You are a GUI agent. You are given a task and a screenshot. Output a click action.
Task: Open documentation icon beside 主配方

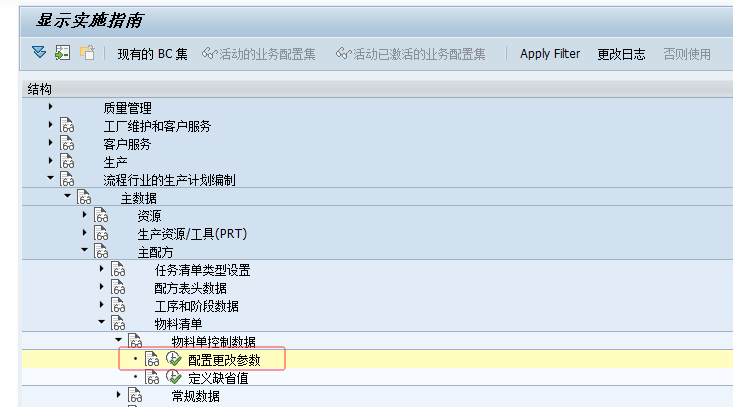101,252
